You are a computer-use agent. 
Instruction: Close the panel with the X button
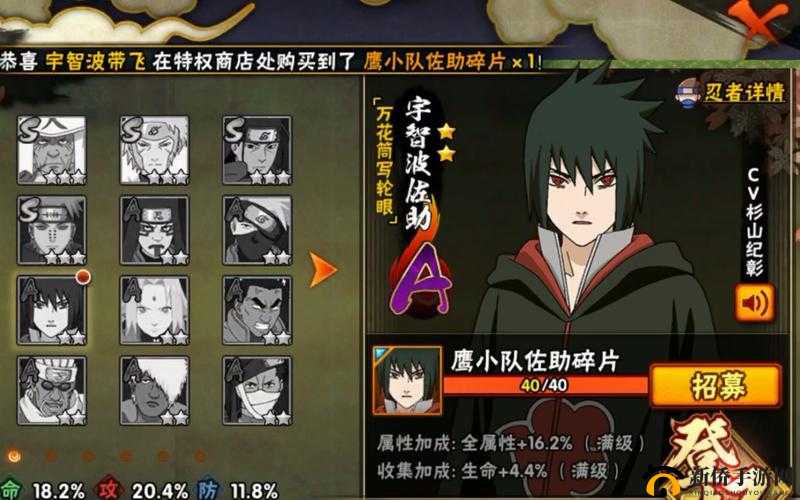[x=758, y=19]
